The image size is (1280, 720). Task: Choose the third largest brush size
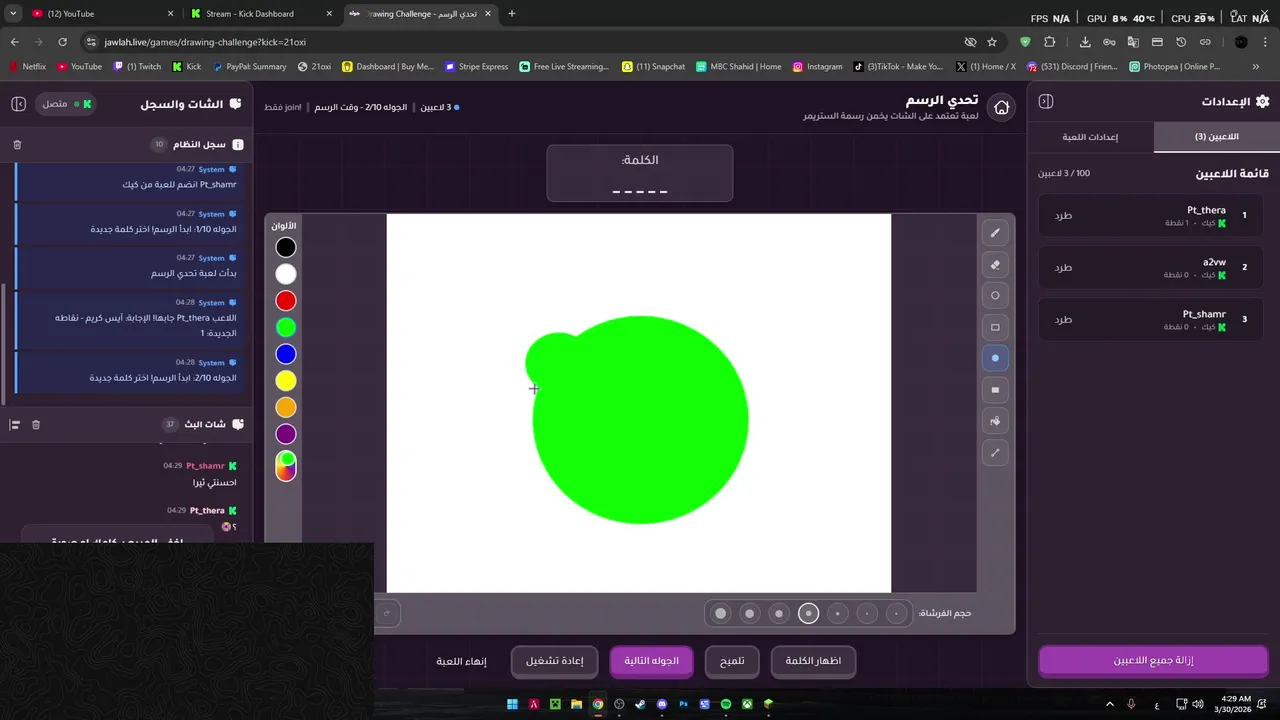pos(779,613)
